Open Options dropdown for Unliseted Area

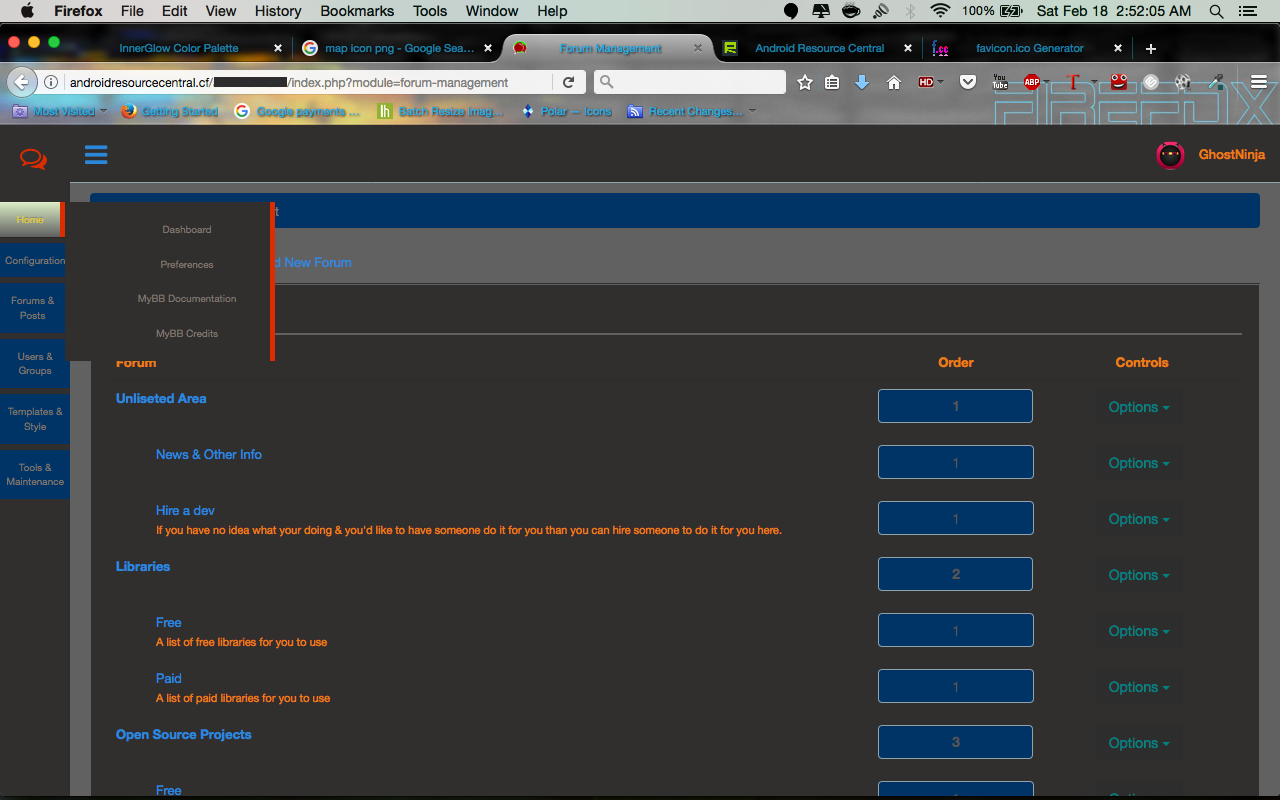tap(1139, 407)
